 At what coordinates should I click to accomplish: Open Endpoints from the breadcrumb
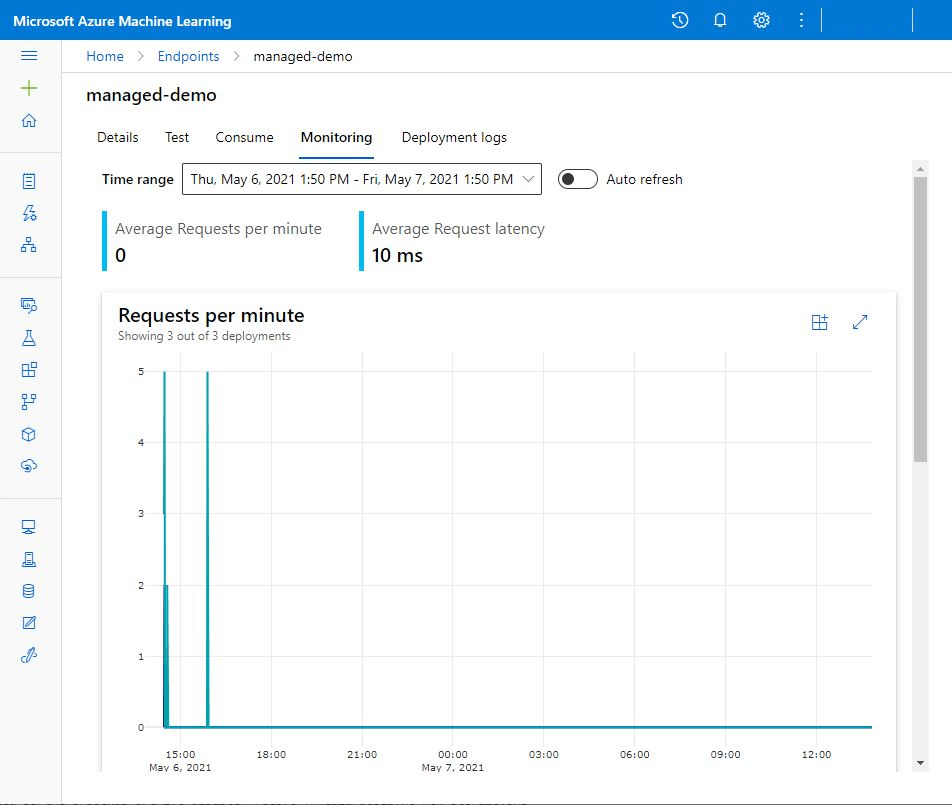point(188,56)
